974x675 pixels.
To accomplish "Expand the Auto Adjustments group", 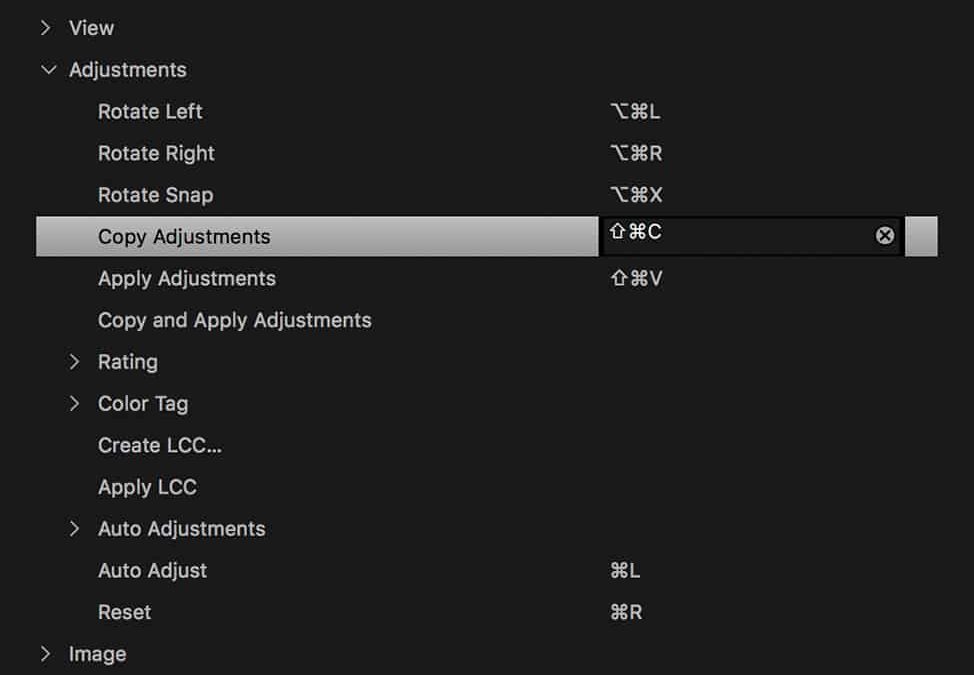I will pyautogui.click(x=75, y=529).
